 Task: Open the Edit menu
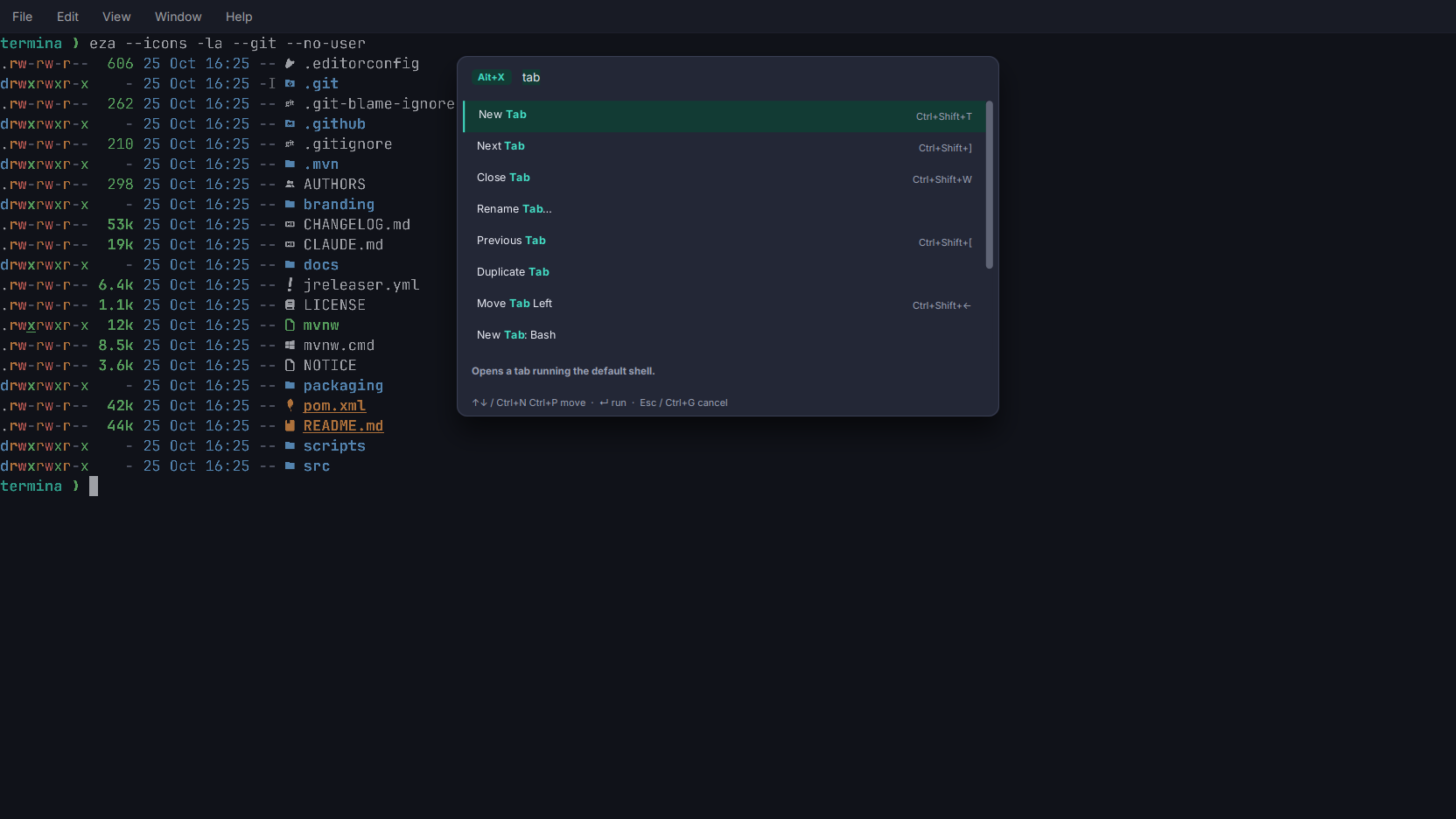pos(67,17)
